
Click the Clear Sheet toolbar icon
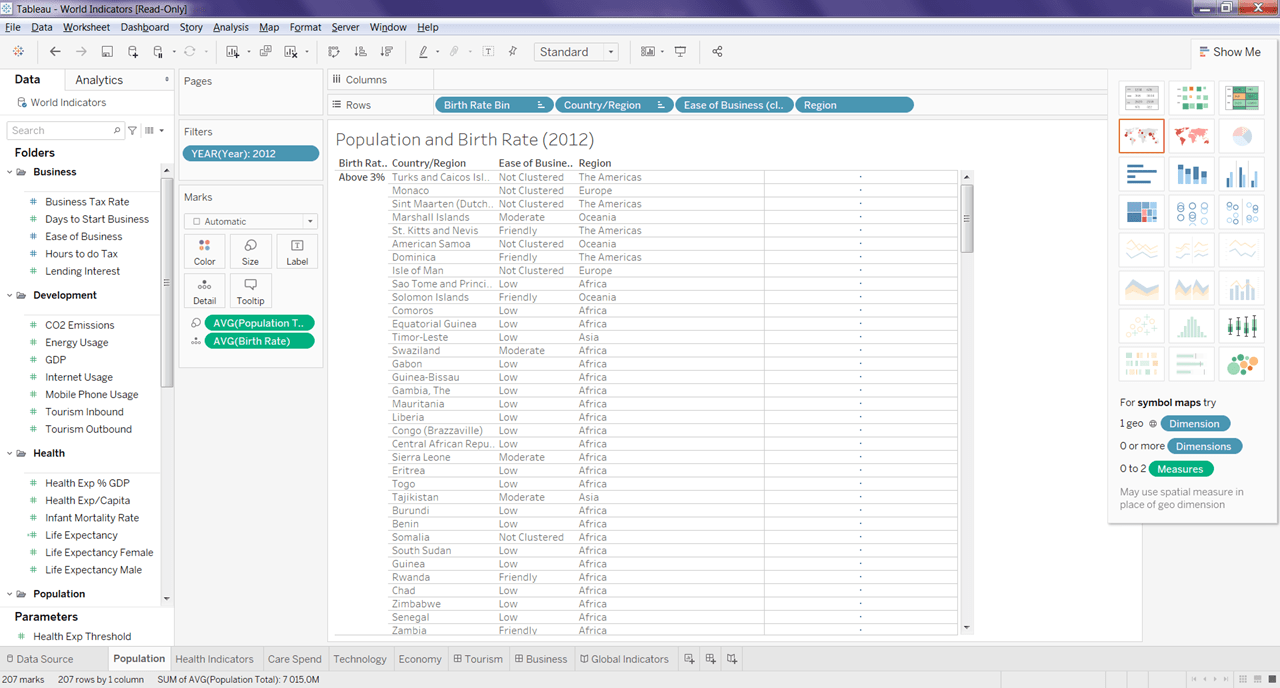click(x=291, y=52)
